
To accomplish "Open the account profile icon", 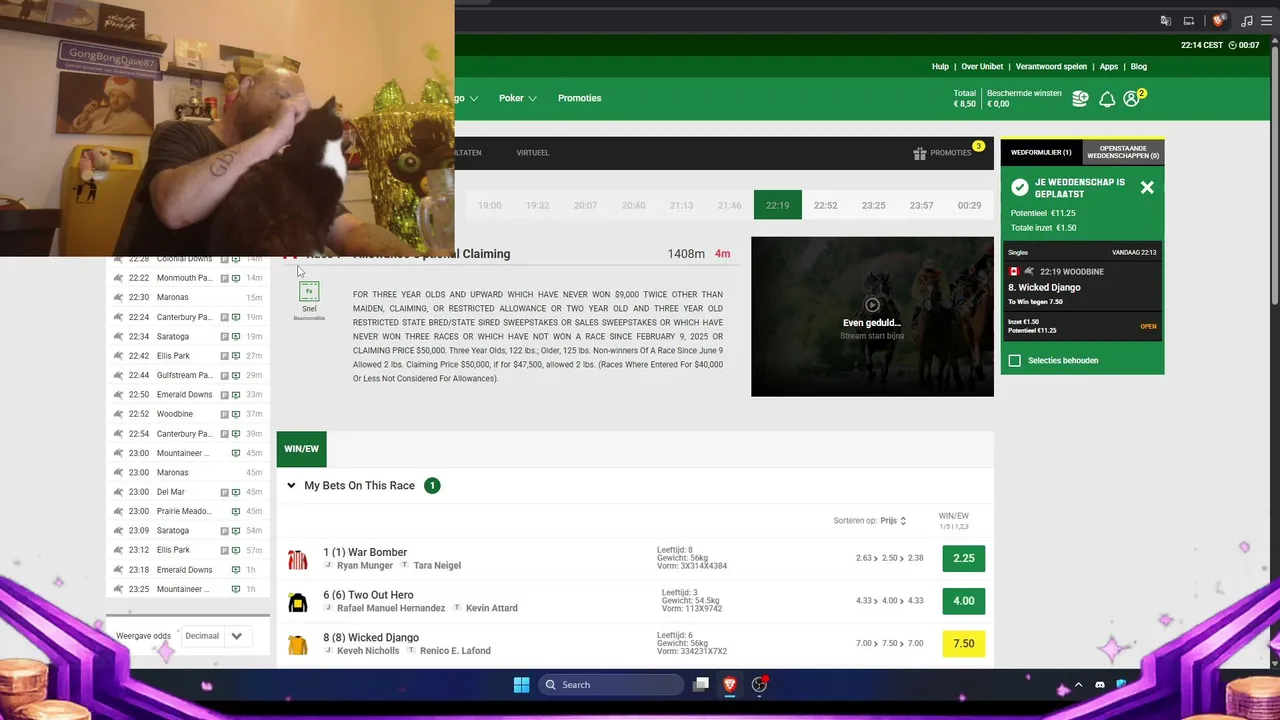I will (x=1131, y=99).
